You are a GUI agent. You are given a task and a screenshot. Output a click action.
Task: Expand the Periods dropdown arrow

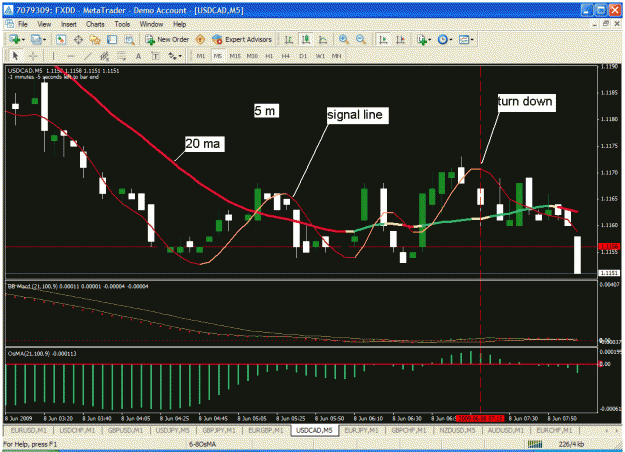451,39
